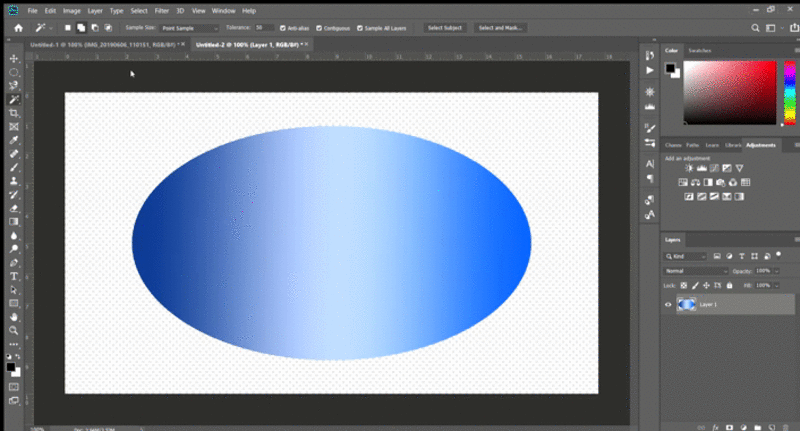Screen dimensions: 800x431
Task: Select the Eyedropper tool
Action: click(14, 140)
